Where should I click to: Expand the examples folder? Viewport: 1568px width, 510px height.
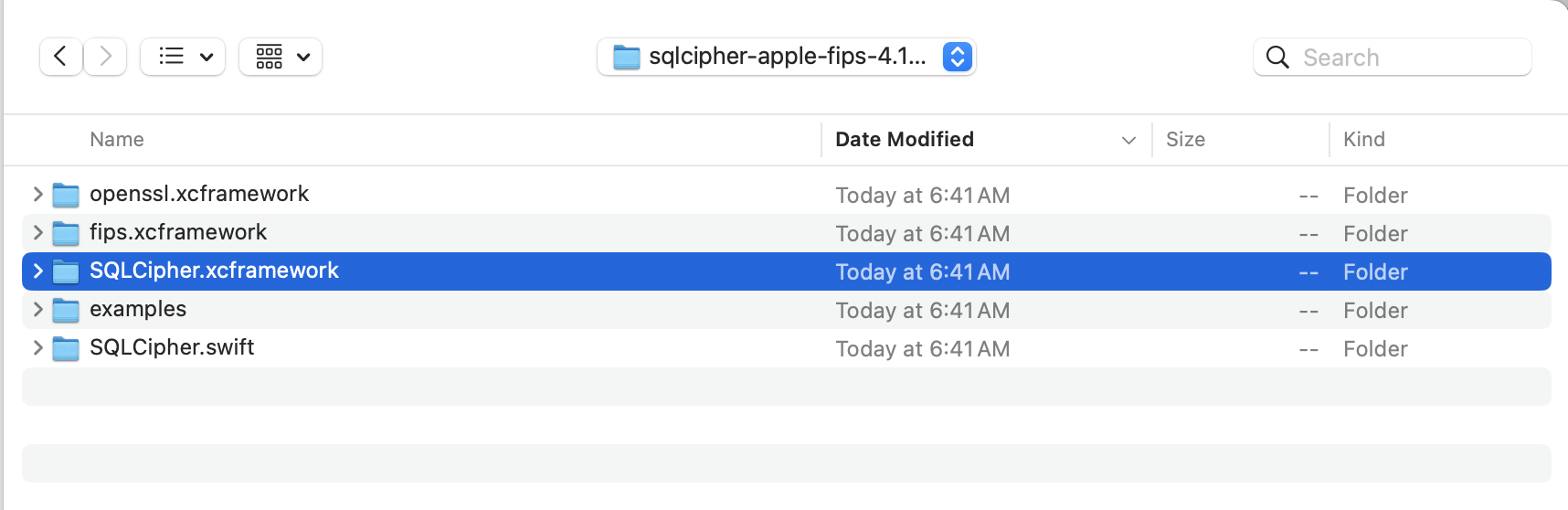point(37,309)
